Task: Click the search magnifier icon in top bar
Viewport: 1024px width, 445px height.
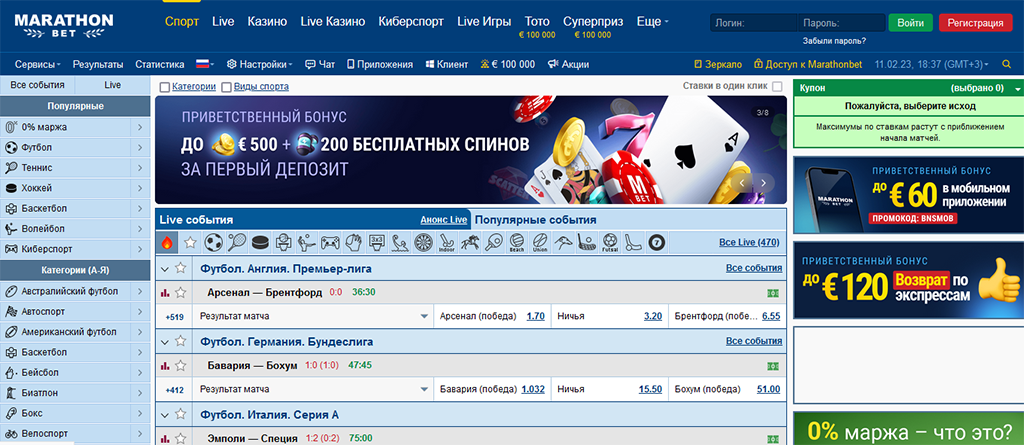Action: [1006, 64]
